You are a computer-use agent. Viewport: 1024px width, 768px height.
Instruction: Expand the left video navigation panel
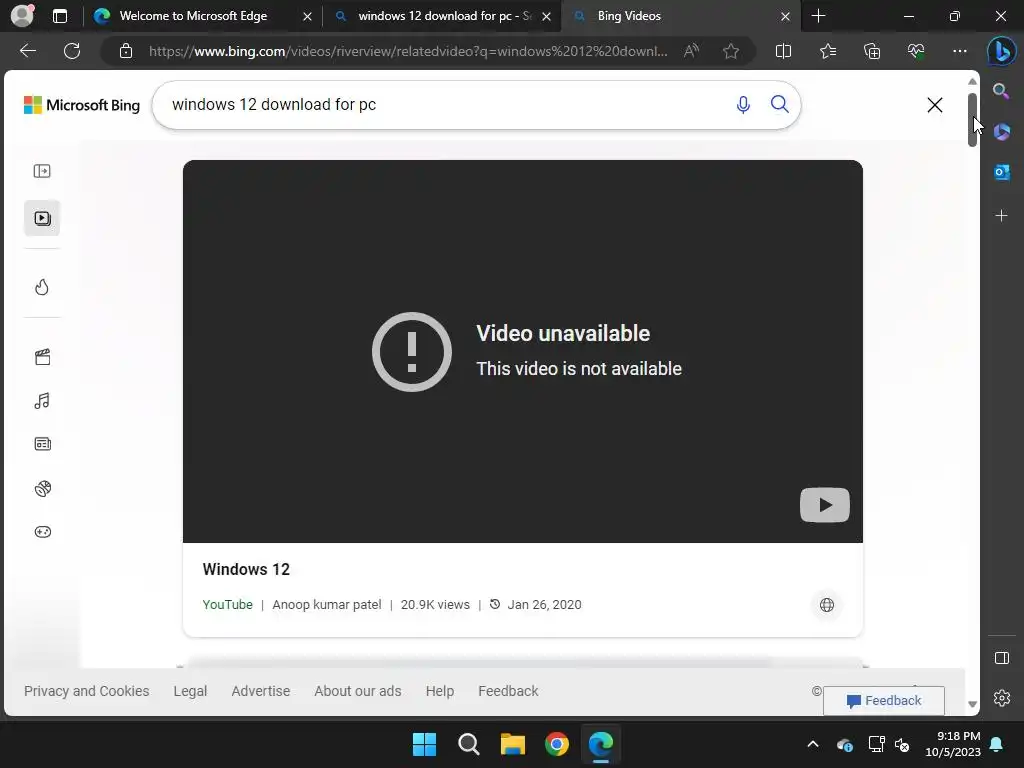point(42,171)
